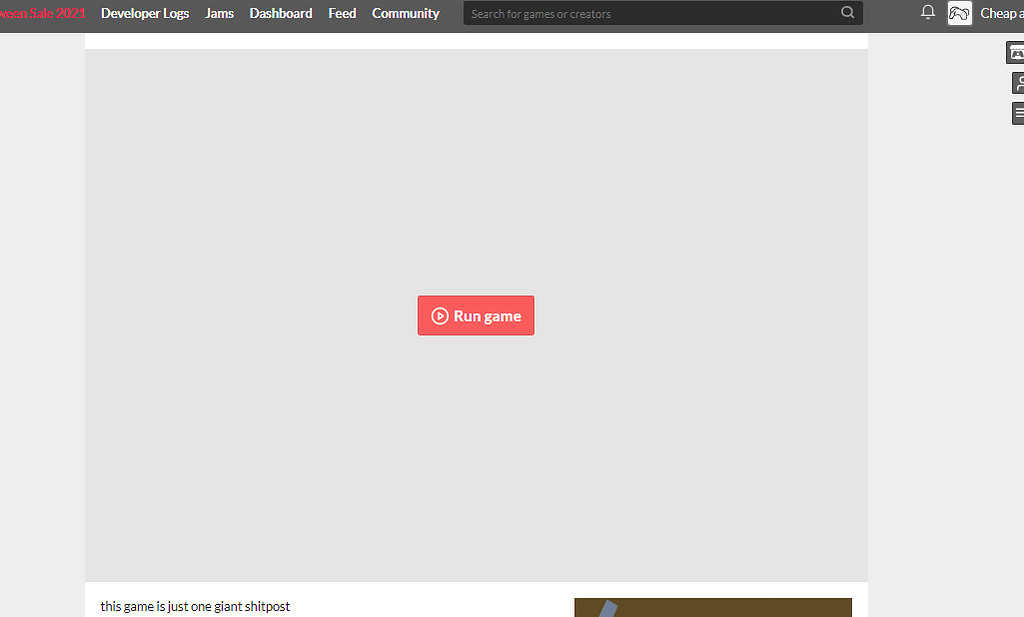Click the game screenshot thumbnail below the player
Screen dimensions: 1024x617
click(713, 606)
